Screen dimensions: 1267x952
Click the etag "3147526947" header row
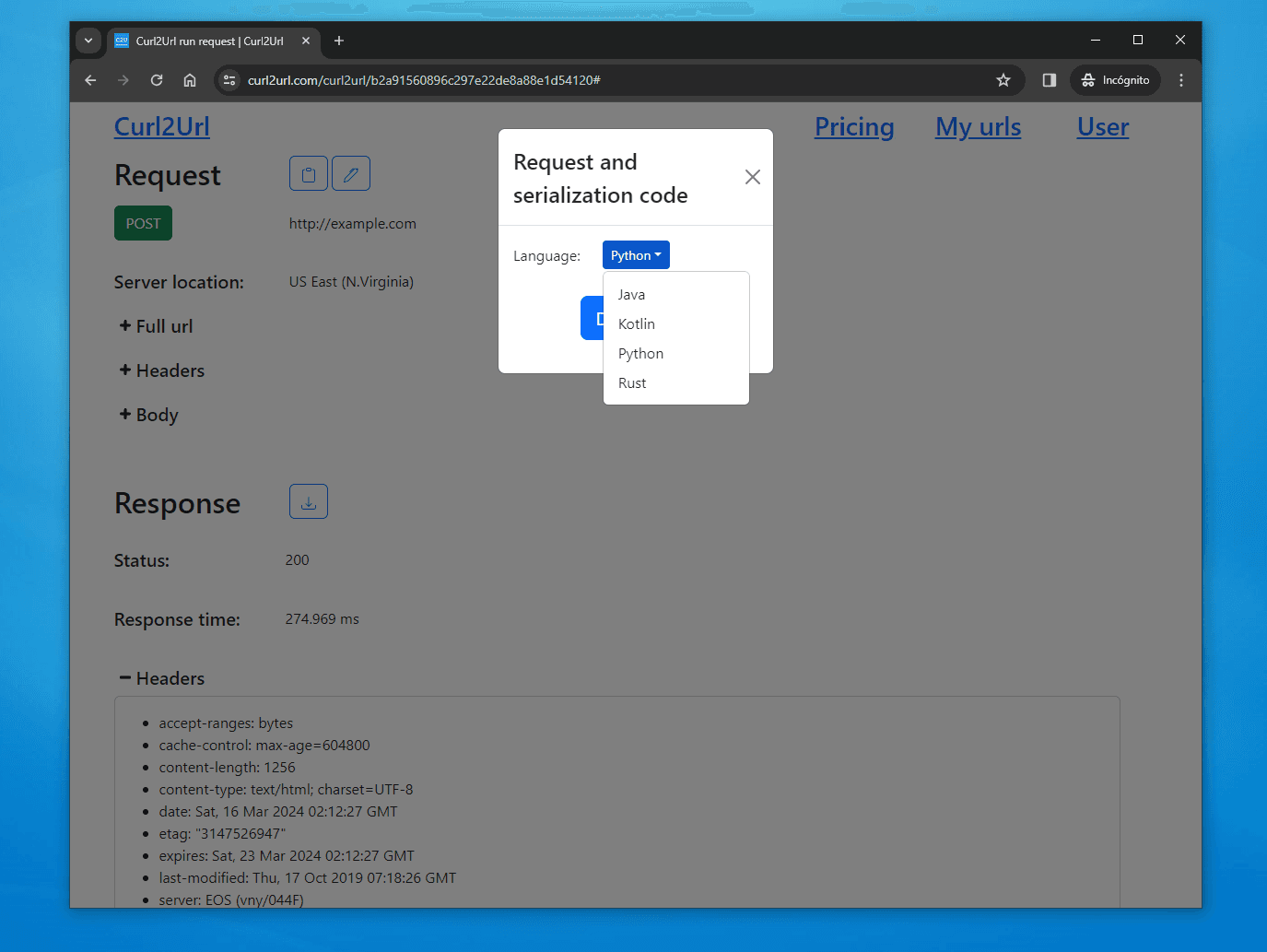[x=222, y=834]
